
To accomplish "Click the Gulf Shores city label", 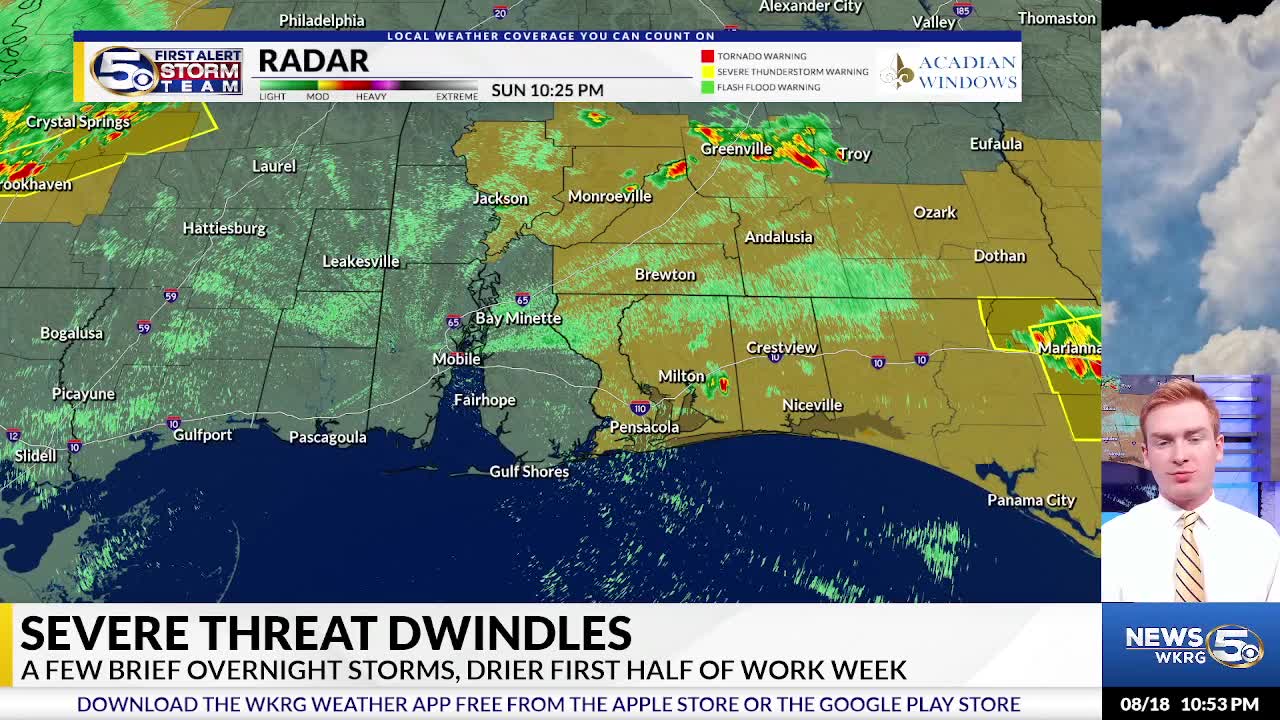I will pyautogui.click(x=529, y=471).
